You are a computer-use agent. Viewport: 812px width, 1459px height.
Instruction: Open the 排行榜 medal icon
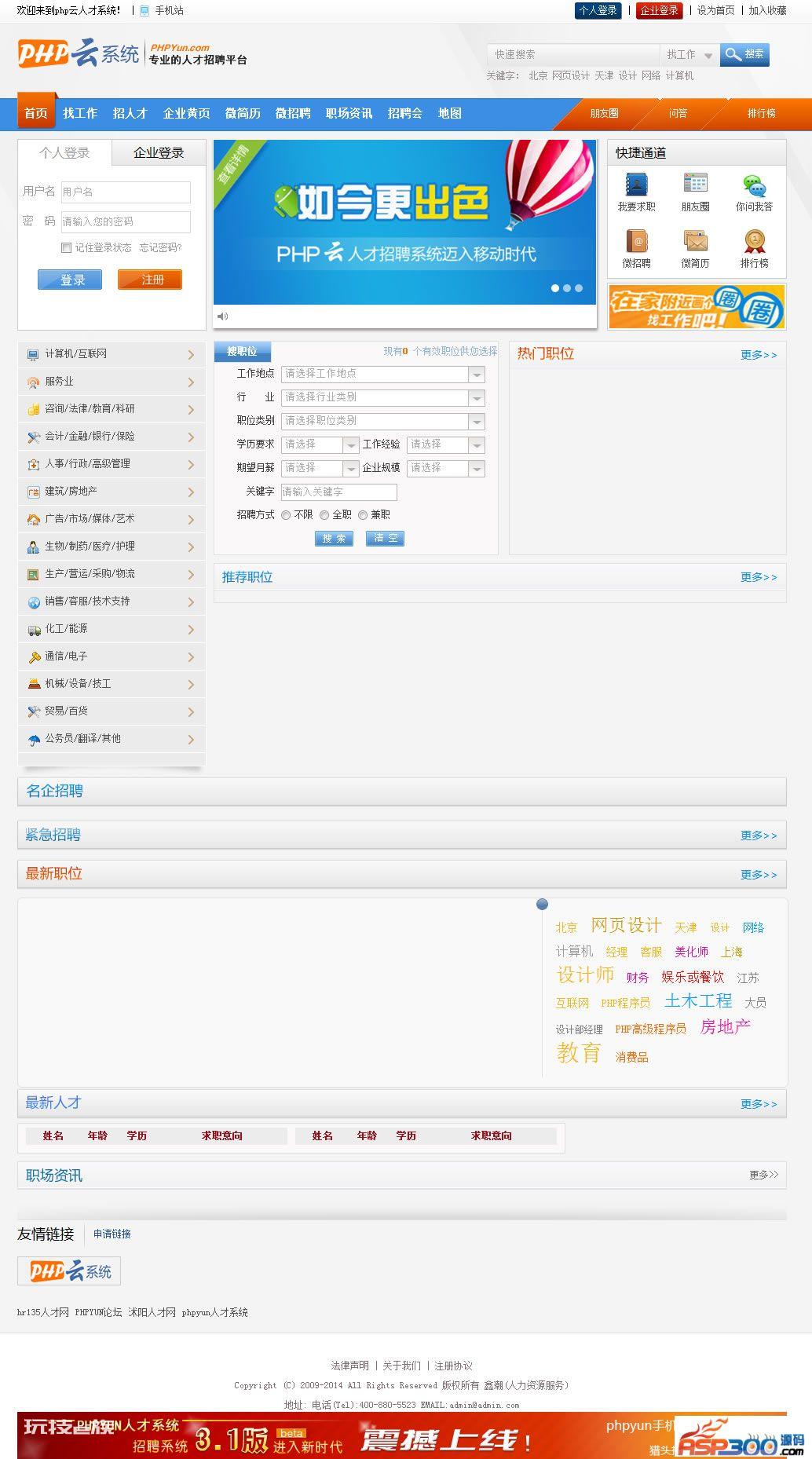click(754, 241)
